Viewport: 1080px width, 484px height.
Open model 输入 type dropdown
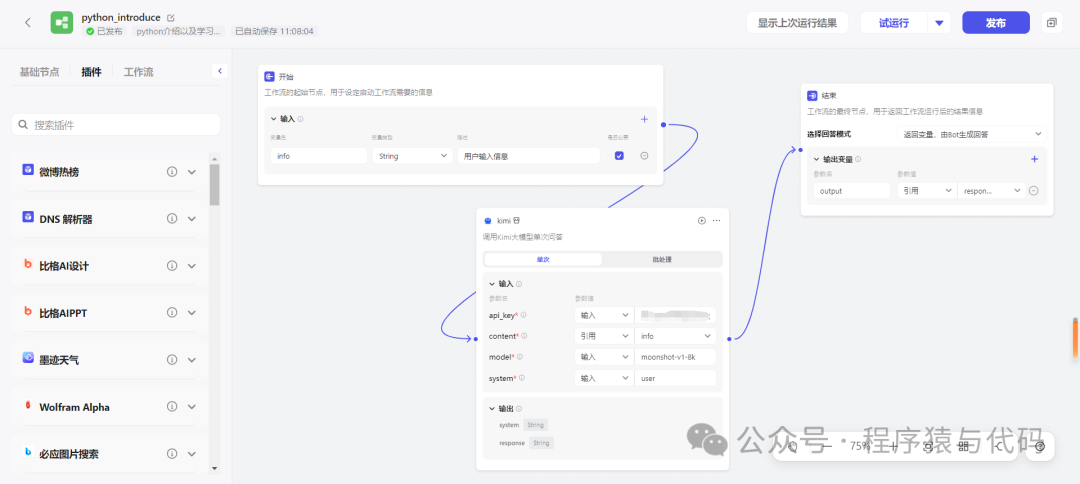coord(604,357)
